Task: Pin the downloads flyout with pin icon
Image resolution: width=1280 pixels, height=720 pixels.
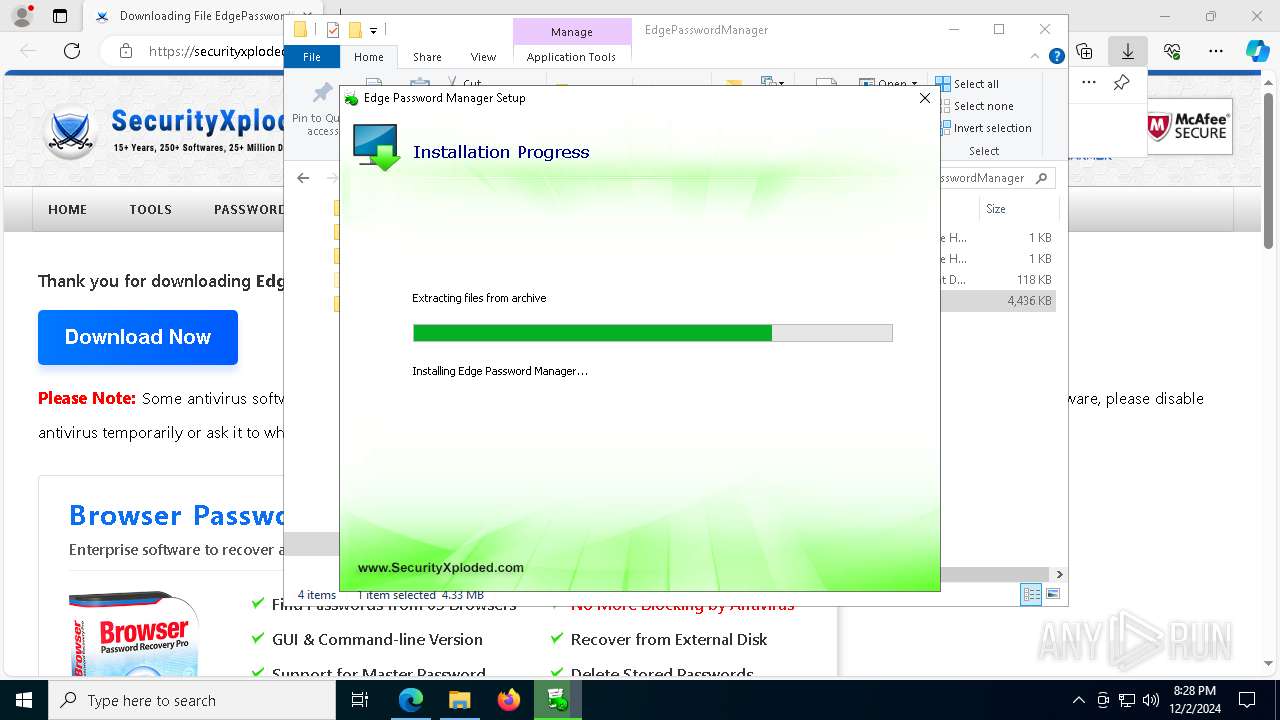Action: pos(1122,83)
